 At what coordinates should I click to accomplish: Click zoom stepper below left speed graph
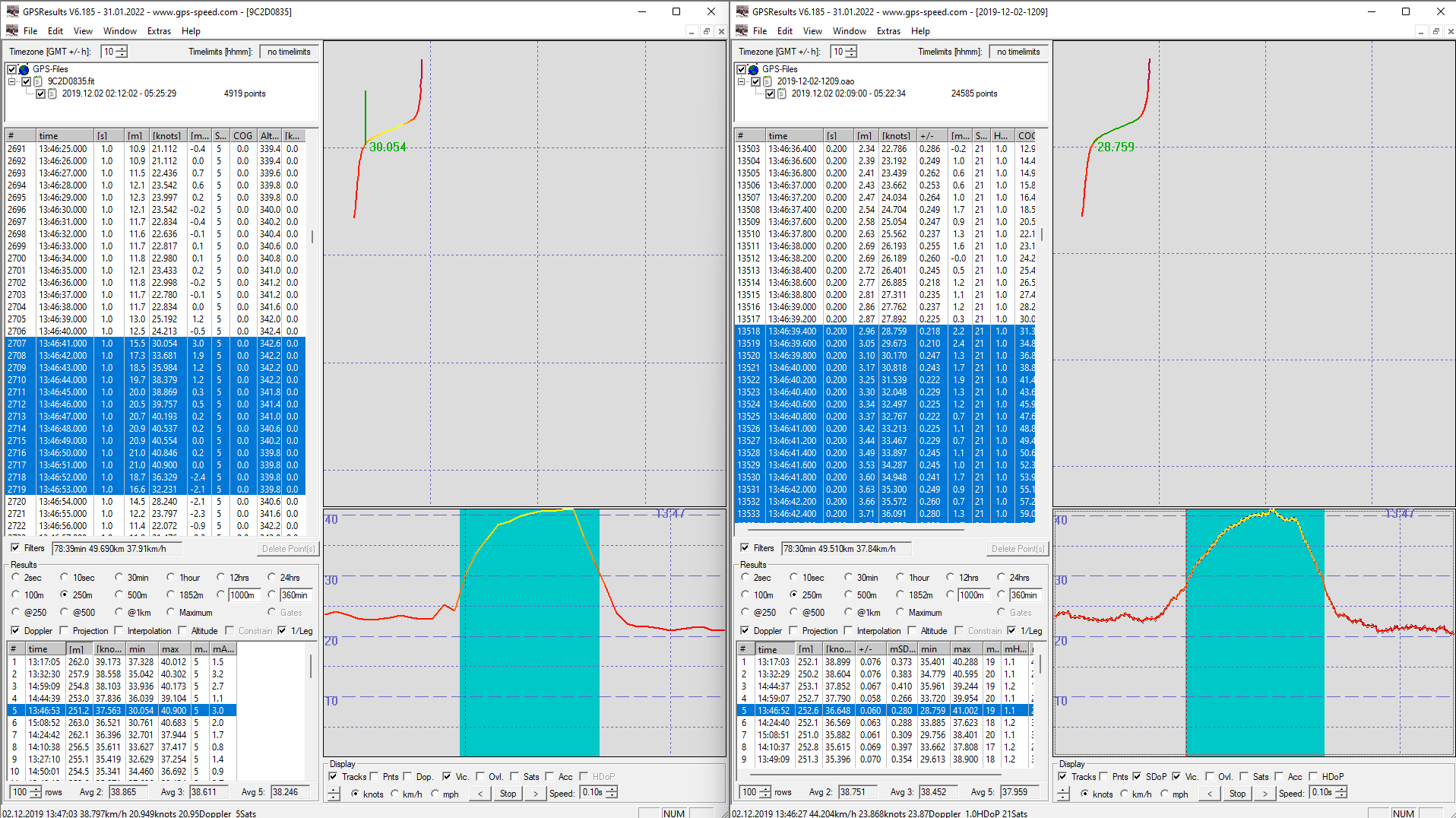pyautogui.click(x=334, y=793)
